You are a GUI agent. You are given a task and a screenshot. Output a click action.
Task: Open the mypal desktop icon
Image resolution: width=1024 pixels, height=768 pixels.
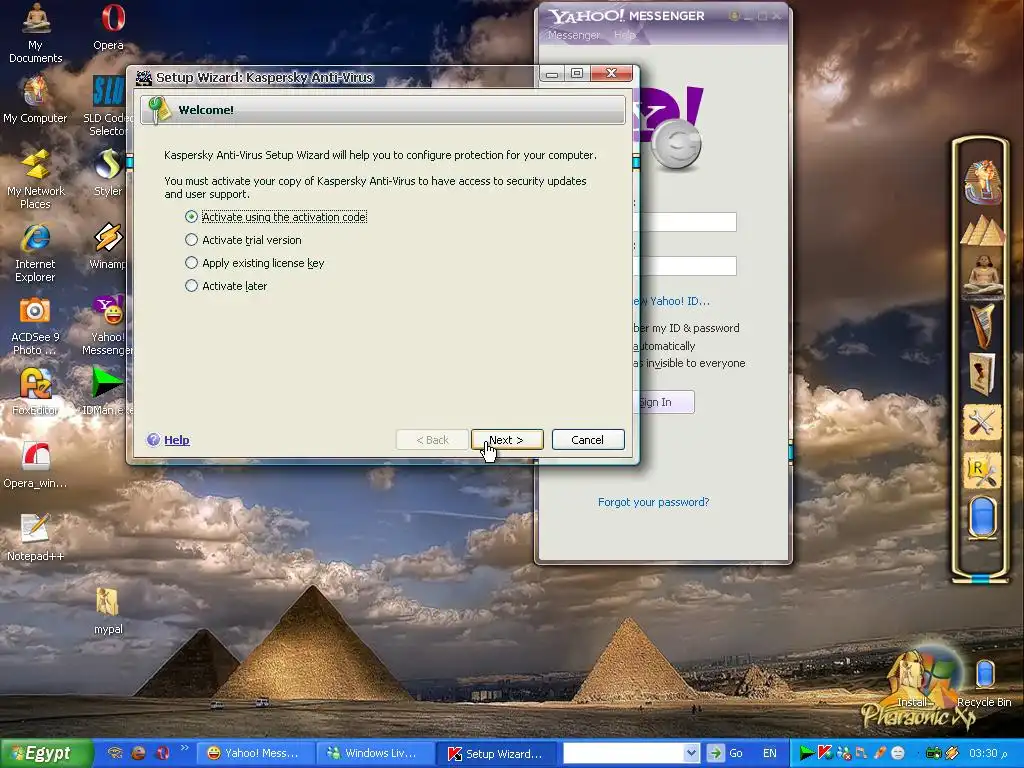[x=108, y=611]
